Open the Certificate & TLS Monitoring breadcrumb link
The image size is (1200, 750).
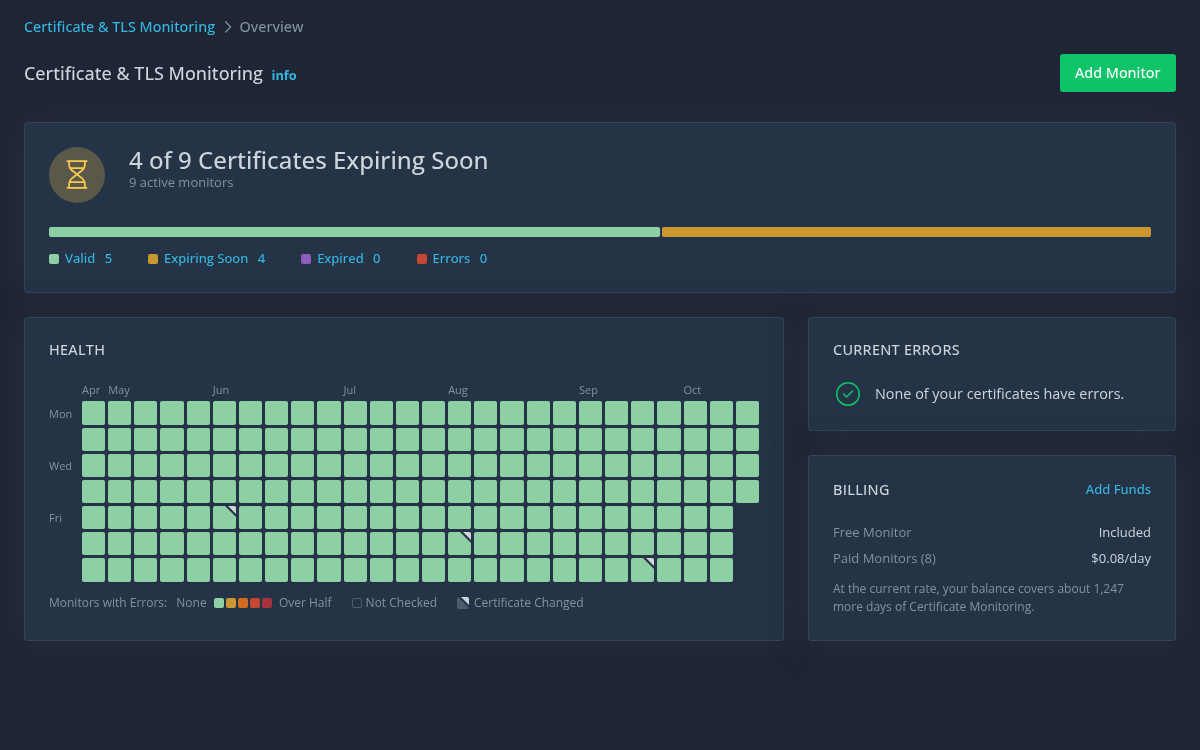tap(119, 27)
